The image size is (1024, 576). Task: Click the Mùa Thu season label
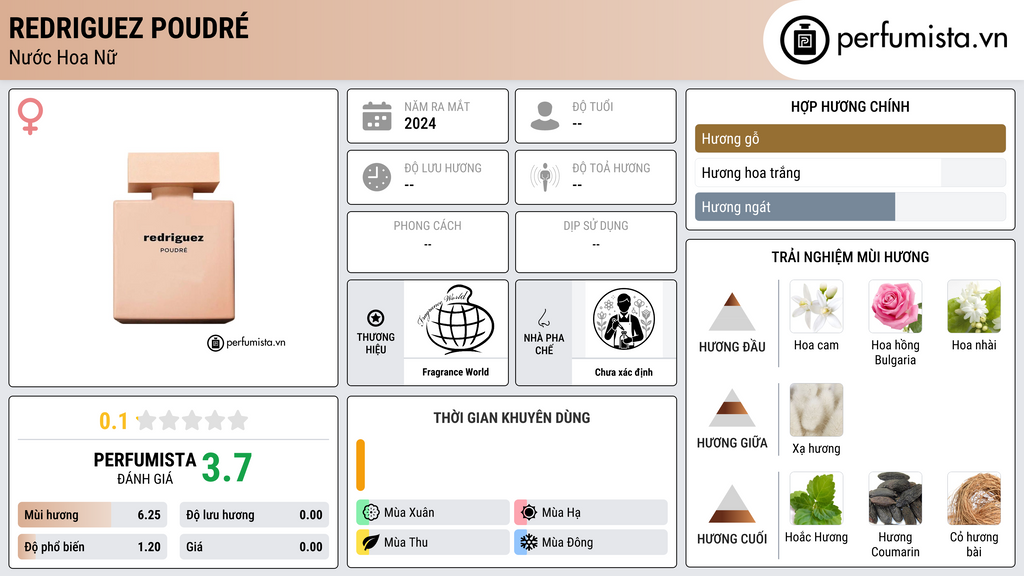[x=406, y=543]
